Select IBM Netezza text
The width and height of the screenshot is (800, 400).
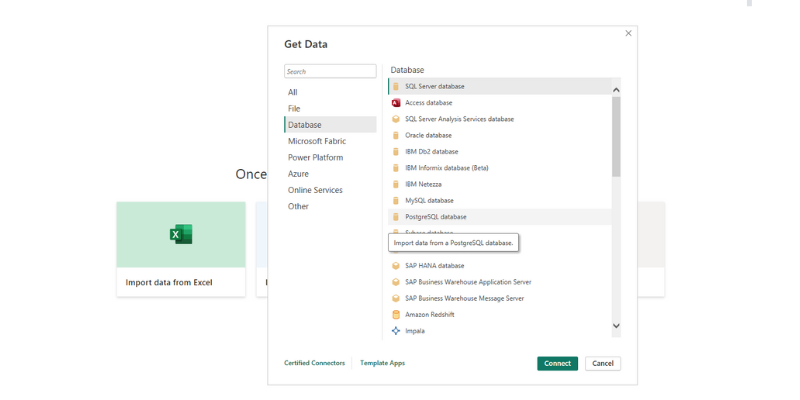(423, 184)
